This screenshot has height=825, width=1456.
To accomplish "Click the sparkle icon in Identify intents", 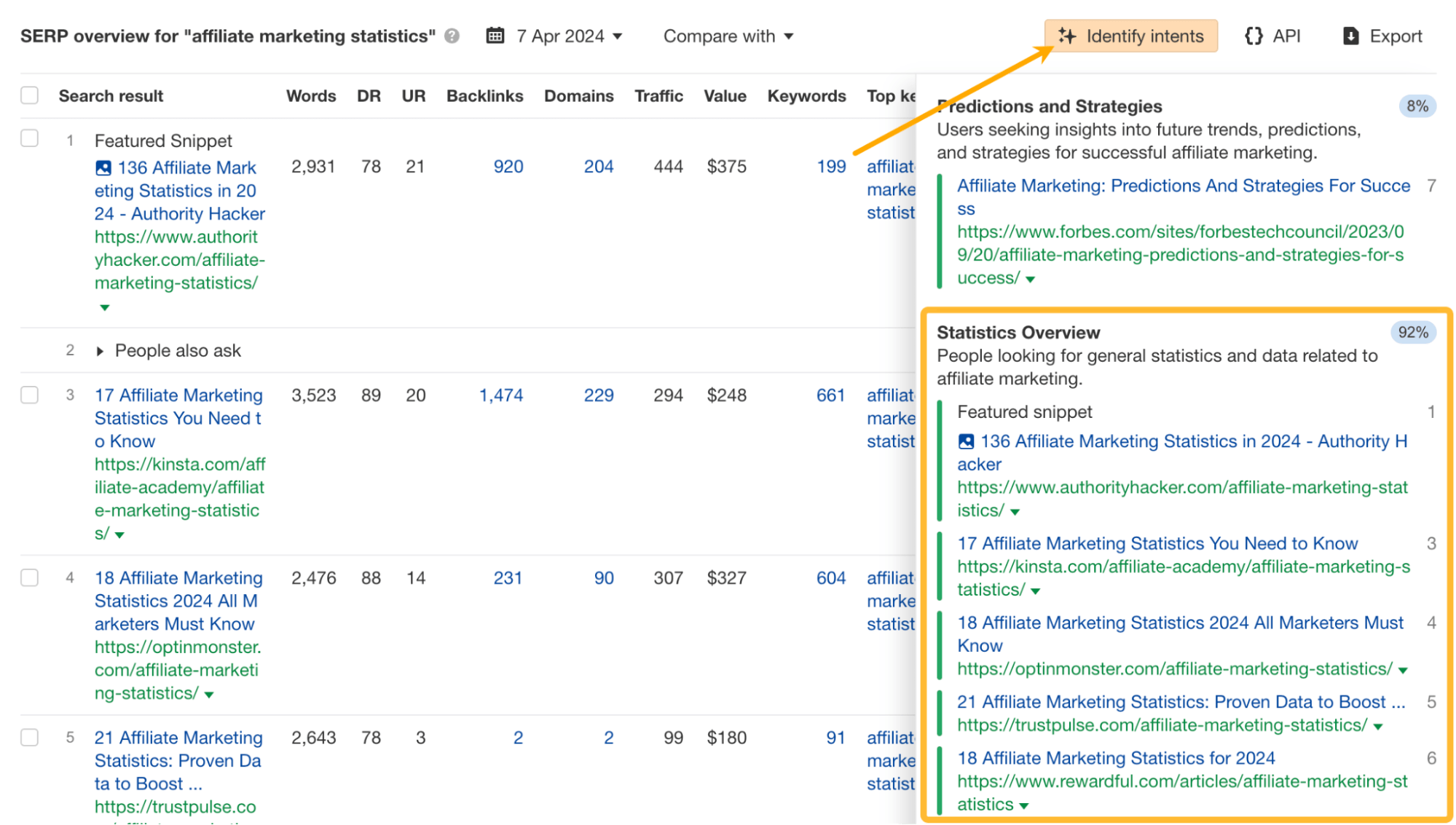I will 1067,36.
